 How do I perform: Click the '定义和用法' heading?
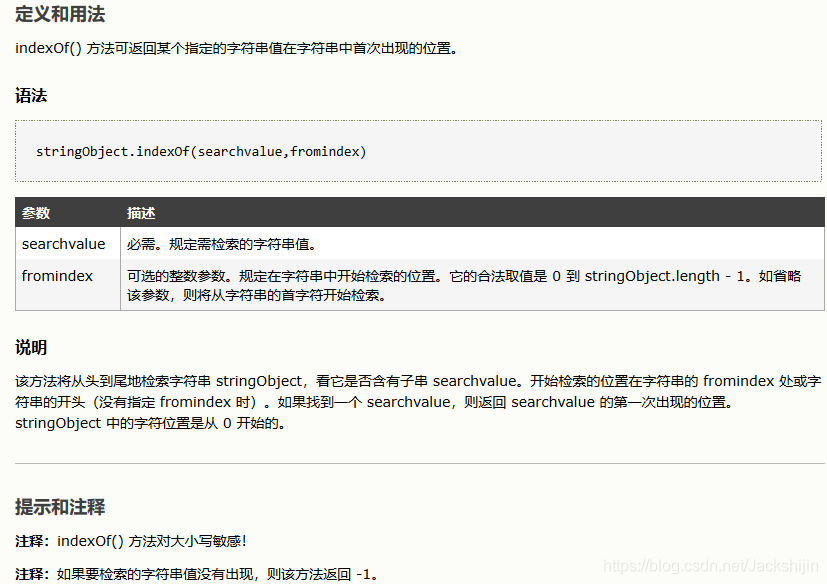[60, 14]
